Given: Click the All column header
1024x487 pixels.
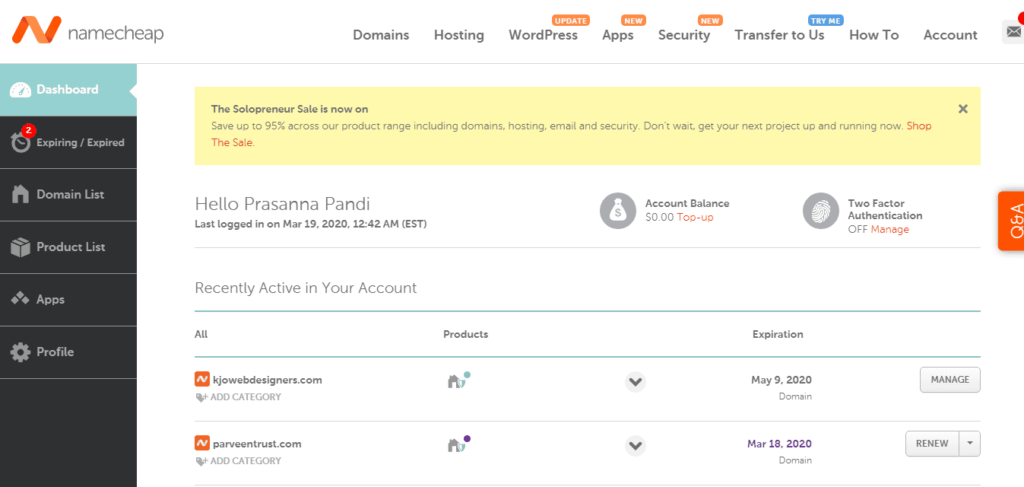Looking at the screenshot, I should click(201, 334).
